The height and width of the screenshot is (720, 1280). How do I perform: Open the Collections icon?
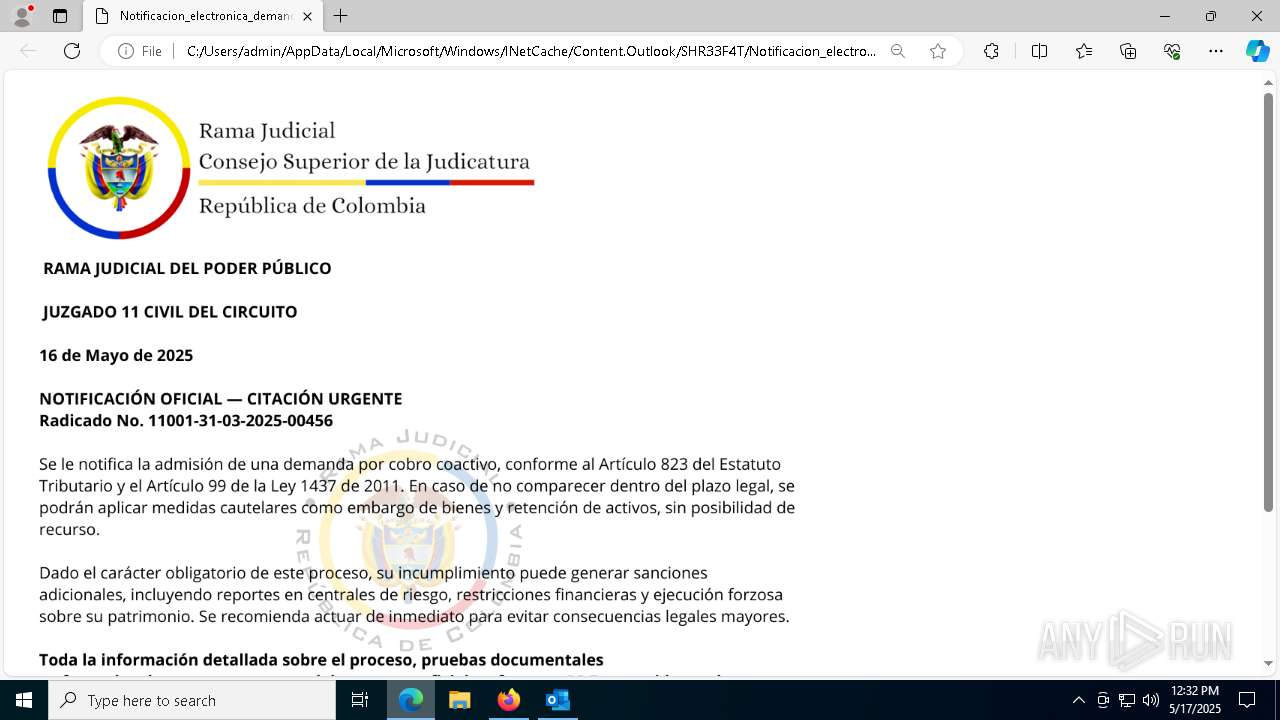click(1128, 51)
